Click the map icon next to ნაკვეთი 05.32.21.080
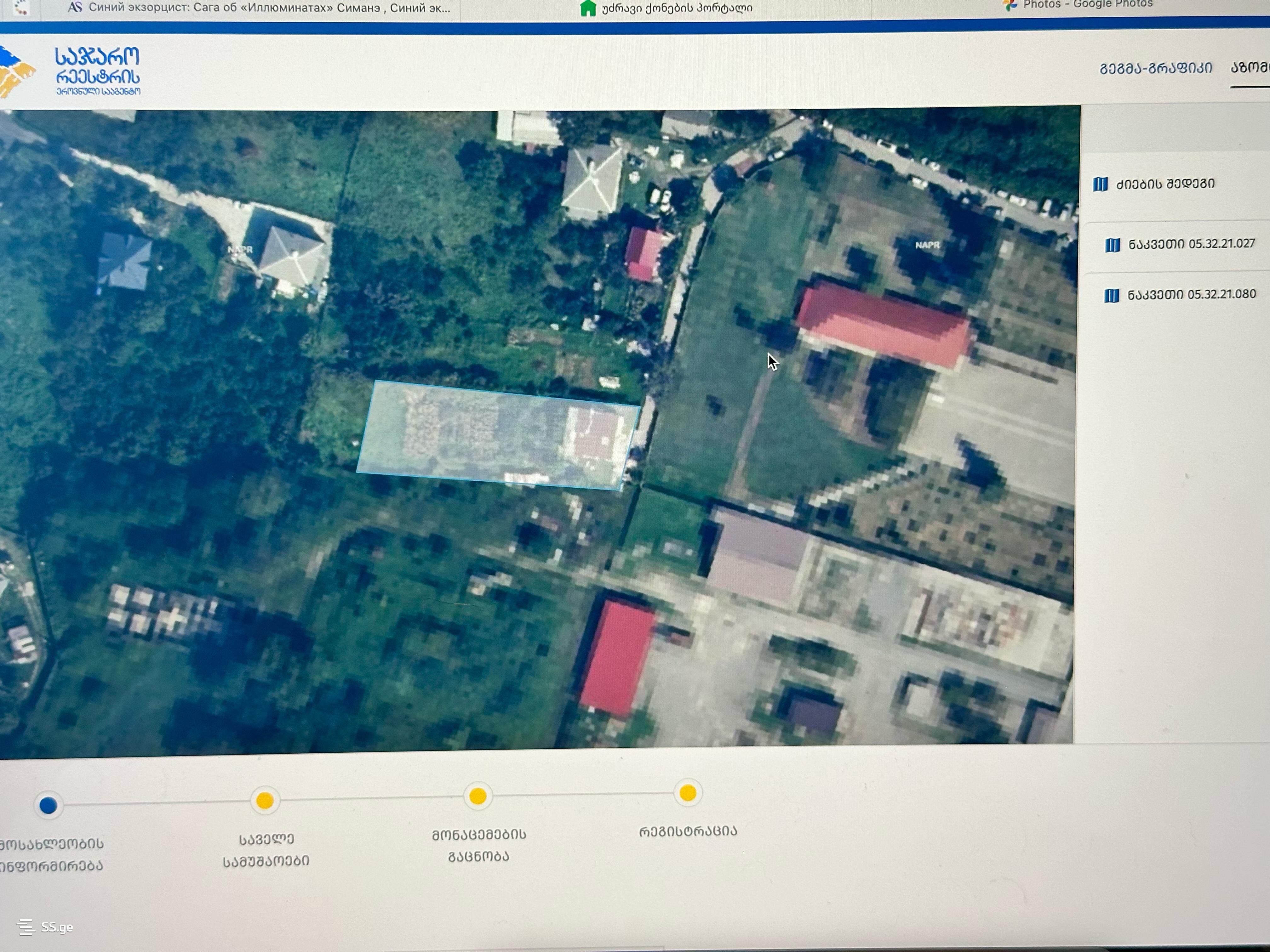This screenshot has width=1270, height=952. (x=1112, y=296)
